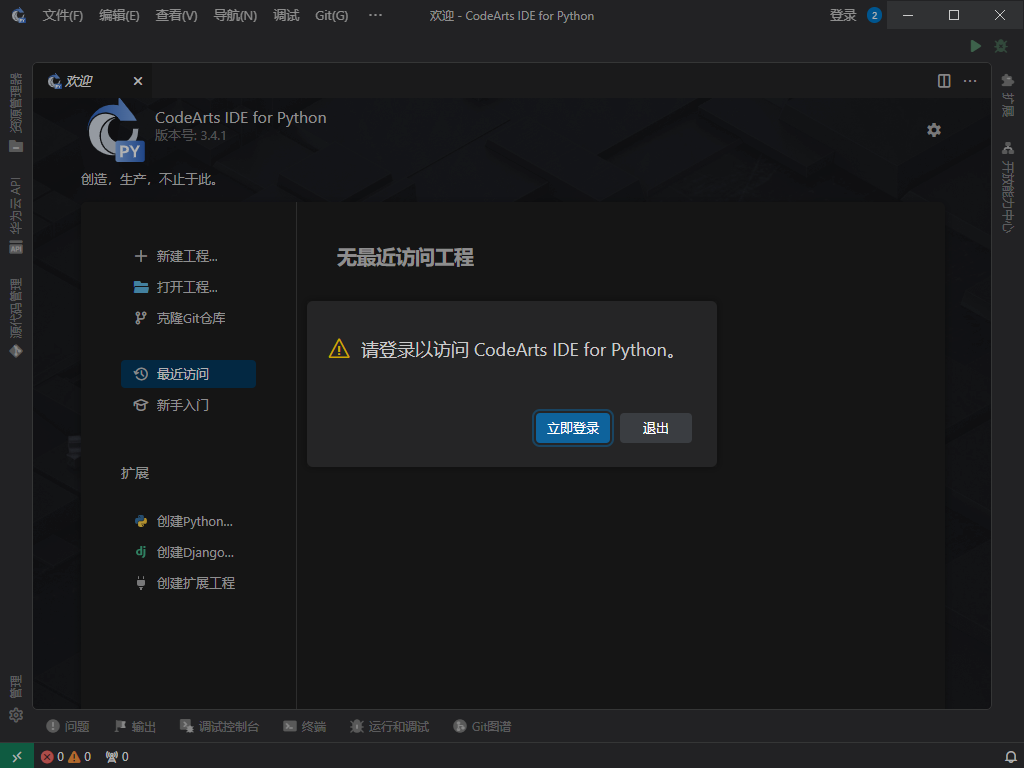The image size is (1024, 768).
Task: Click the 无最近访问工程 heading
Action: point(405,258)
